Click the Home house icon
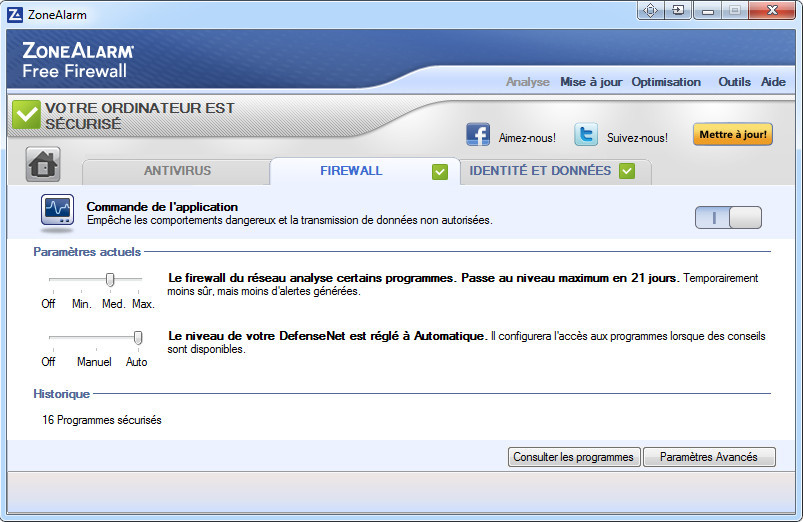The image size is (803, 522). [x=43, y=164]
